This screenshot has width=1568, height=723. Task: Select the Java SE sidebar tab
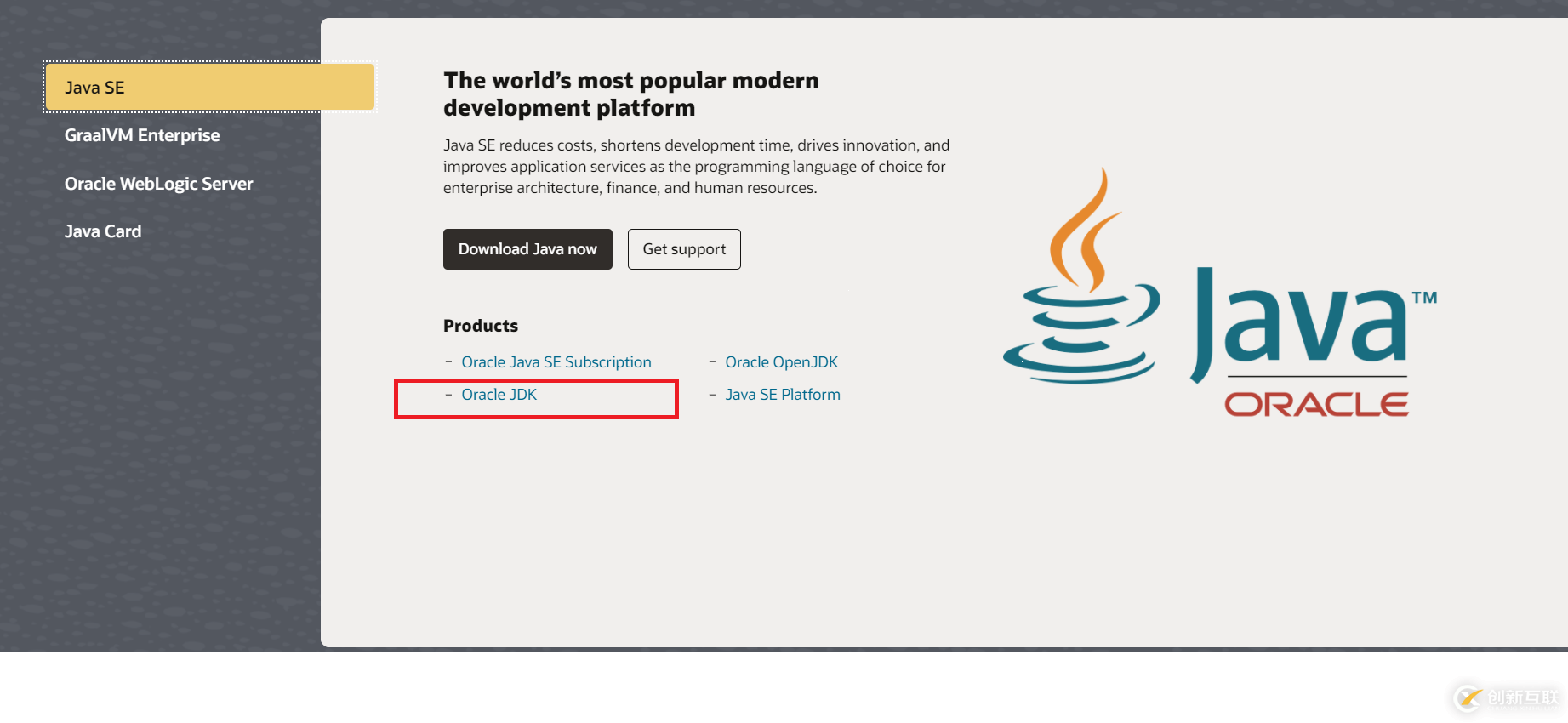click(x=209, y=87)
